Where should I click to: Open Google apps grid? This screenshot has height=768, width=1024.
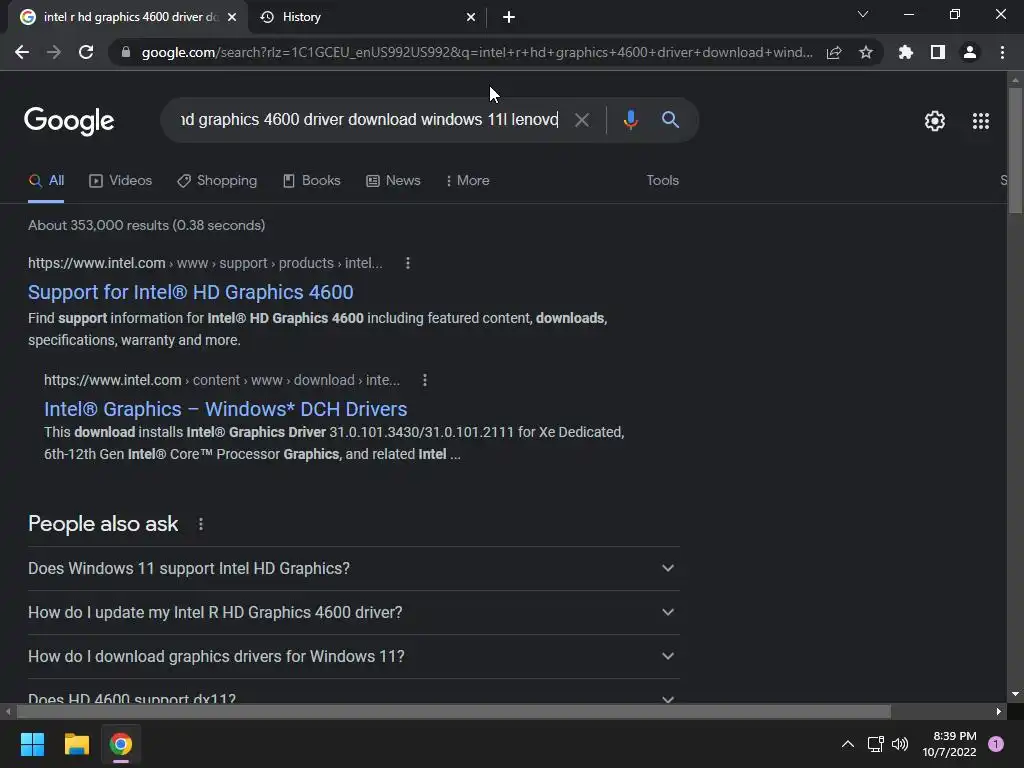click(x=981, y=121)
